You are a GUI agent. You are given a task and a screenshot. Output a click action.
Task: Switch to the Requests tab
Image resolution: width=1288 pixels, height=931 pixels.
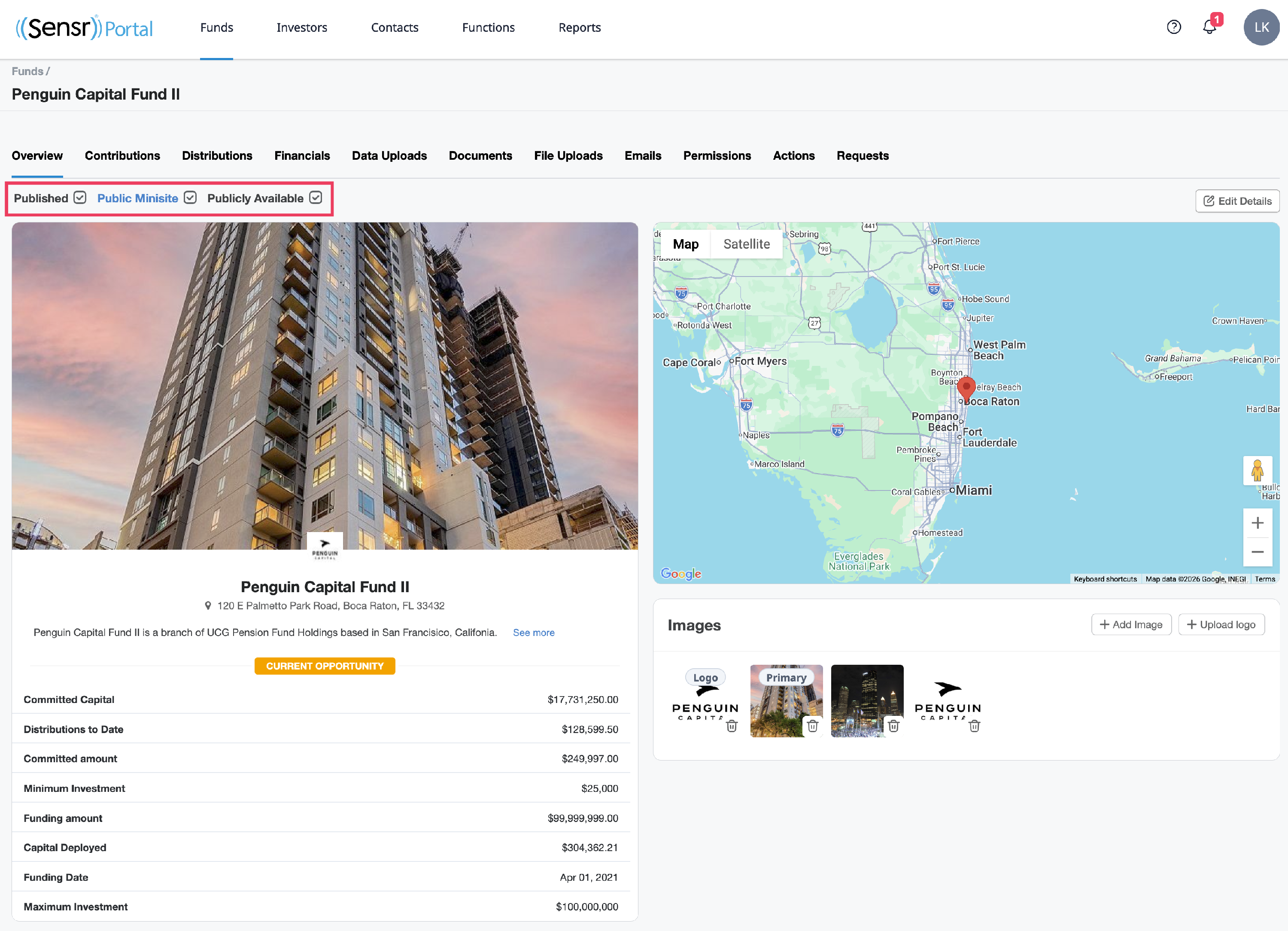pyautogui.click(x=862, y=155)
